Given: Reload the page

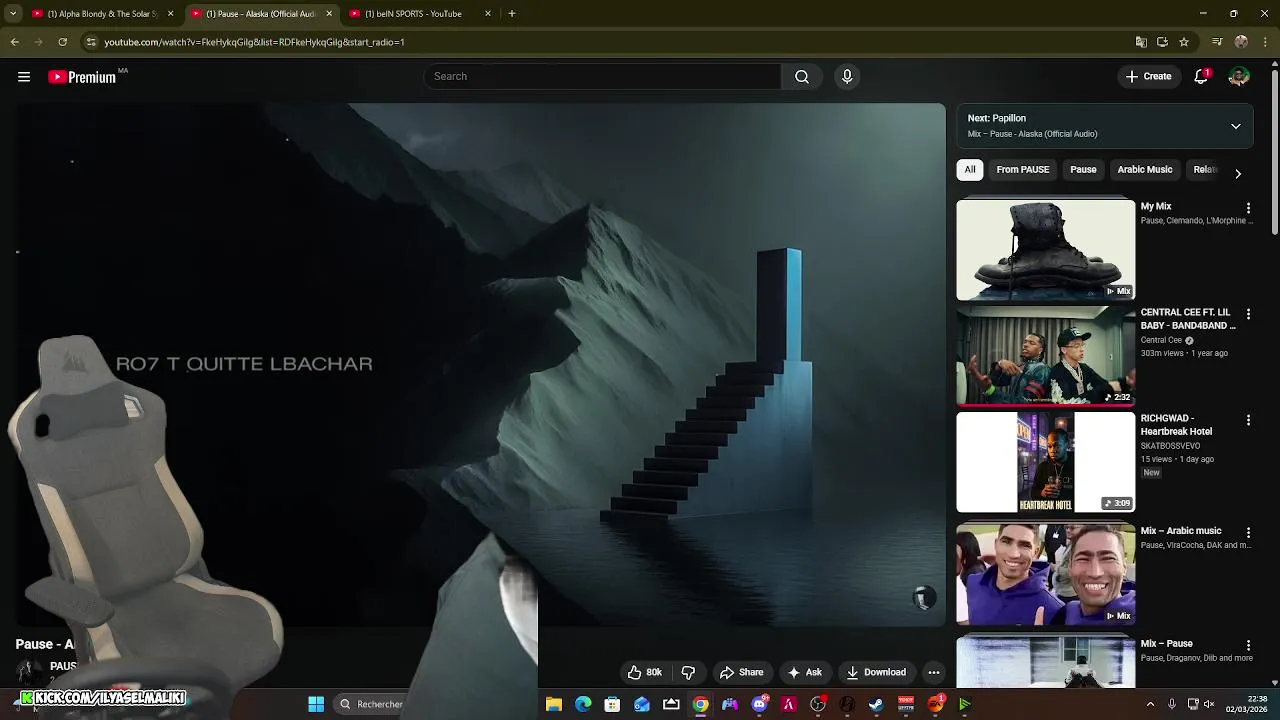Looking at the screenshot, I should tap(62, 42).
